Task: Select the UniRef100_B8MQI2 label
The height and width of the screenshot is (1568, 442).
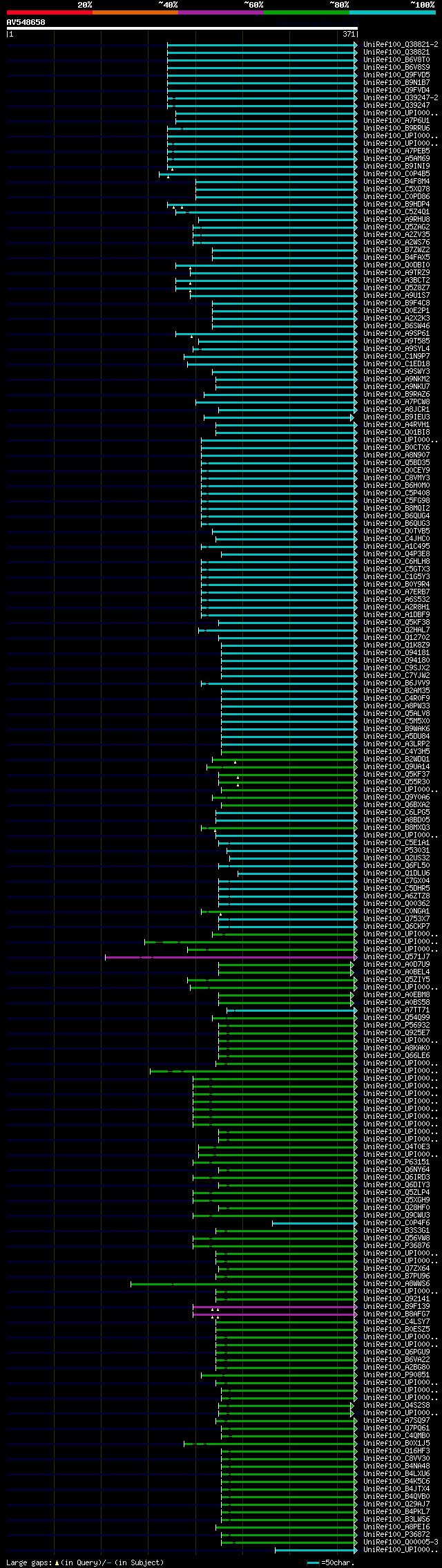Action: (x=396, y=508)
